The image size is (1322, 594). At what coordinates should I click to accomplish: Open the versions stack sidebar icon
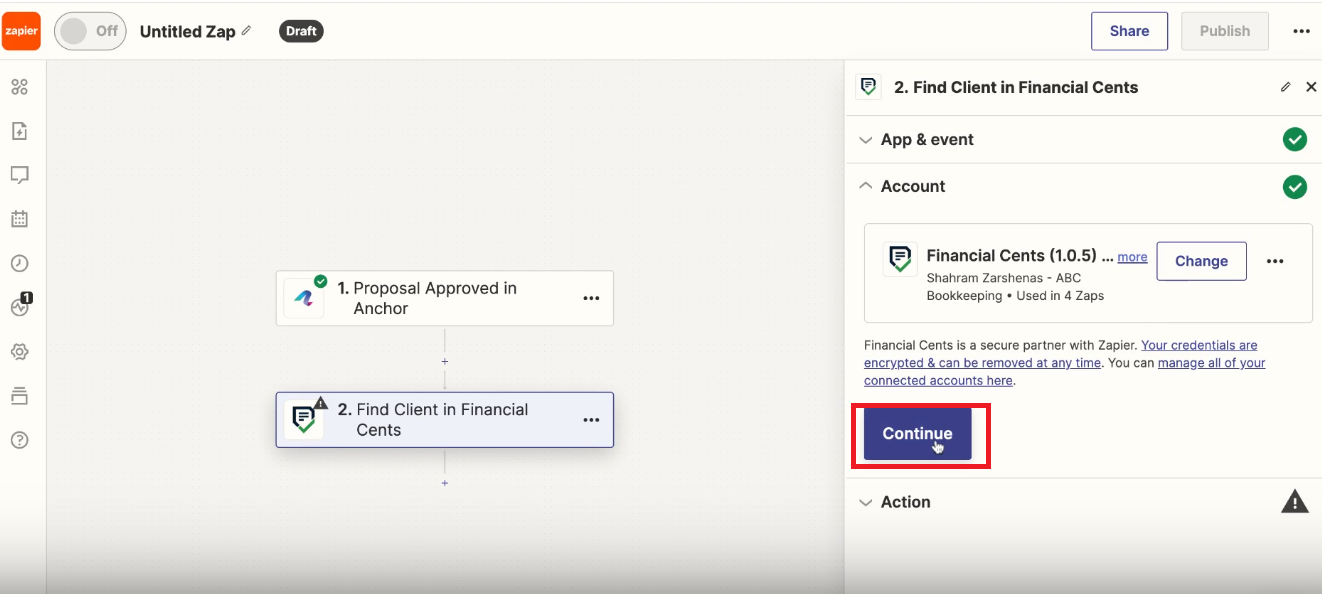19,396
